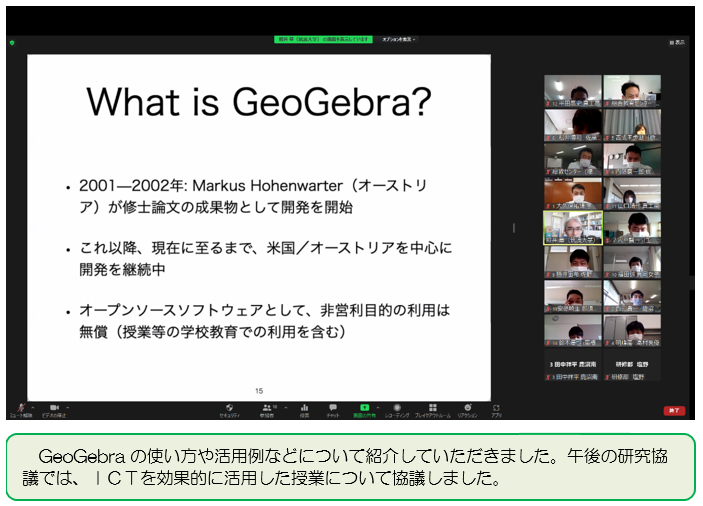Open the Breakout Rooms grid icon

[x=433, y=407]
